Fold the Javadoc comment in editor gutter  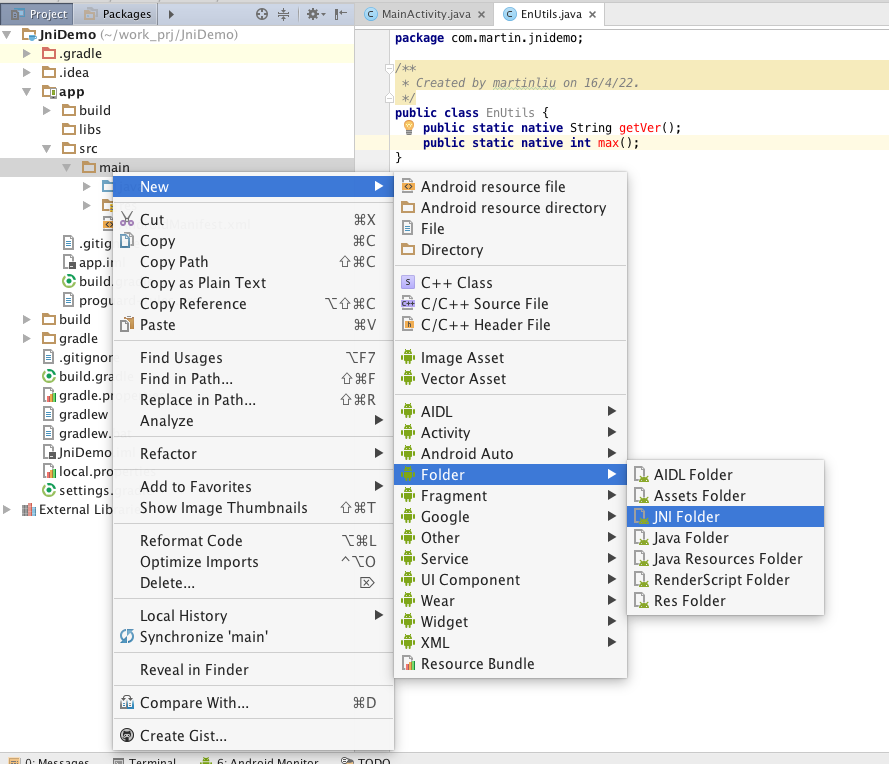pos(389,68)
